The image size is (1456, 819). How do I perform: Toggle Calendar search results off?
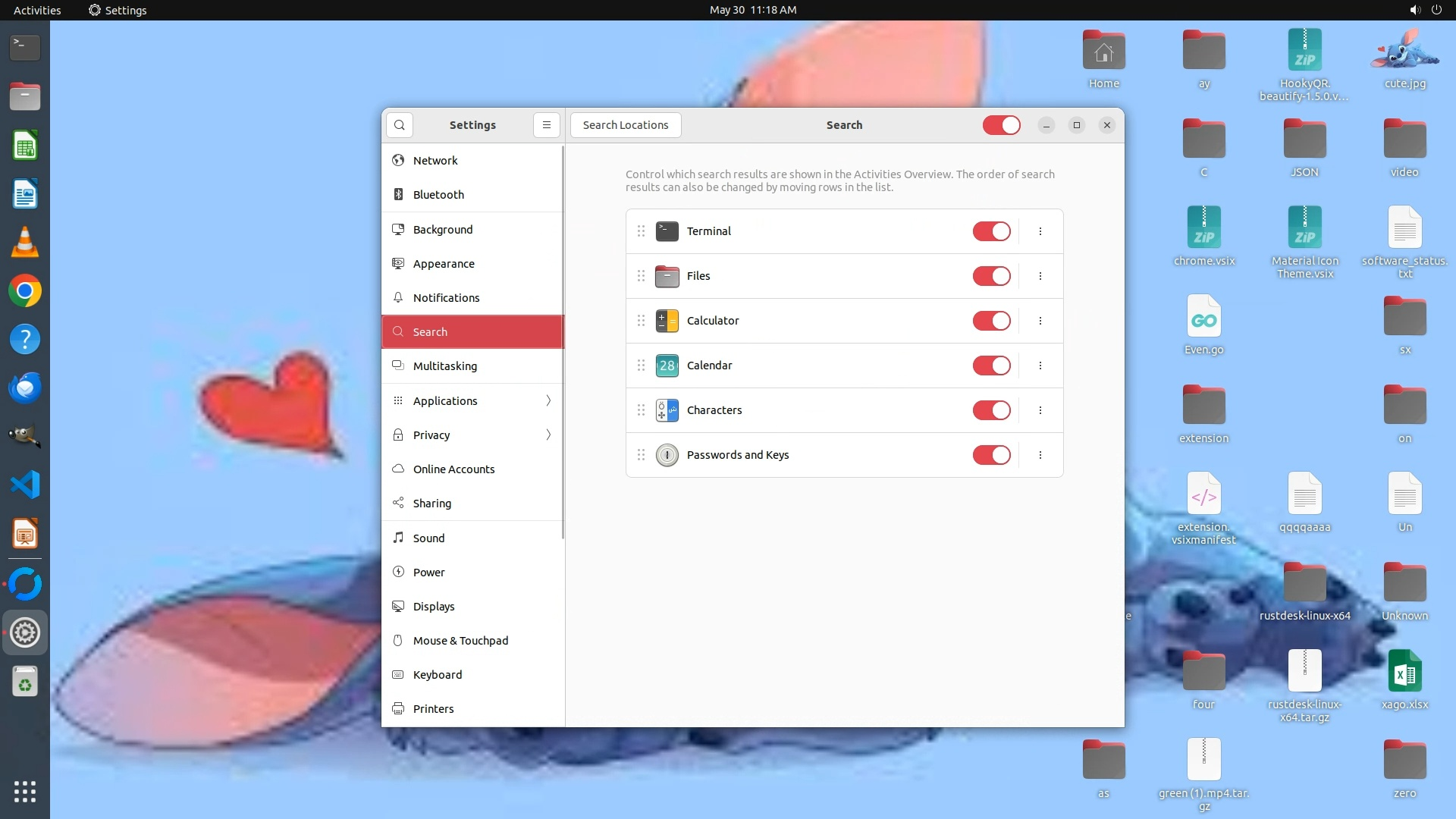tap(991, 366)
